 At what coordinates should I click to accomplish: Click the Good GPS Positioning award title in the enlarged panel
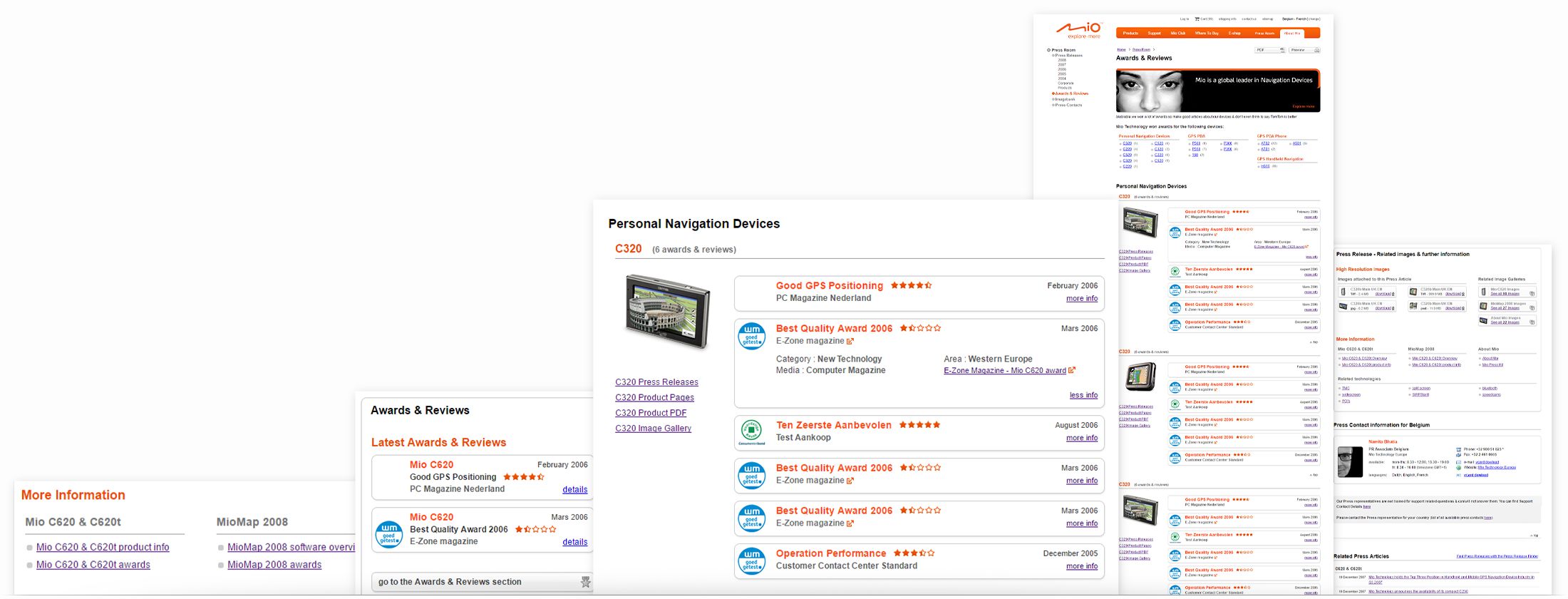pyautogui.click(x=830, y=286)
